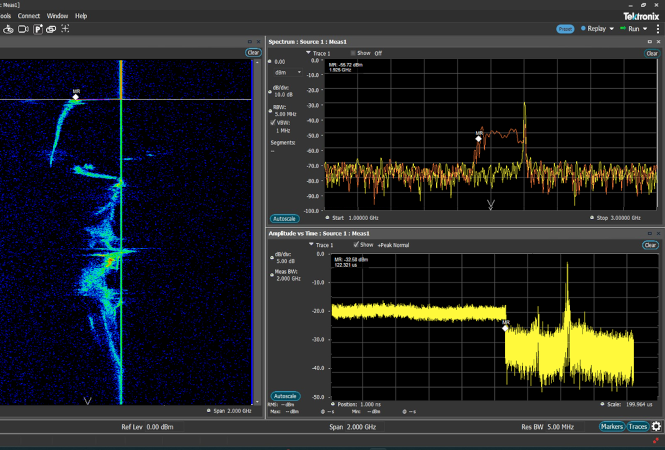Close the Spectrum panel

click(x=659, y=42)
